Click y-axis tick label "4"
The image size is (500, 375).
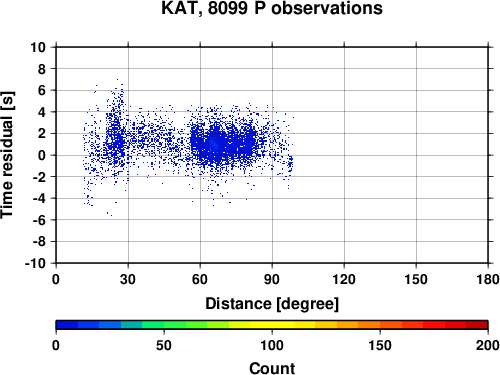coord(42,112)
